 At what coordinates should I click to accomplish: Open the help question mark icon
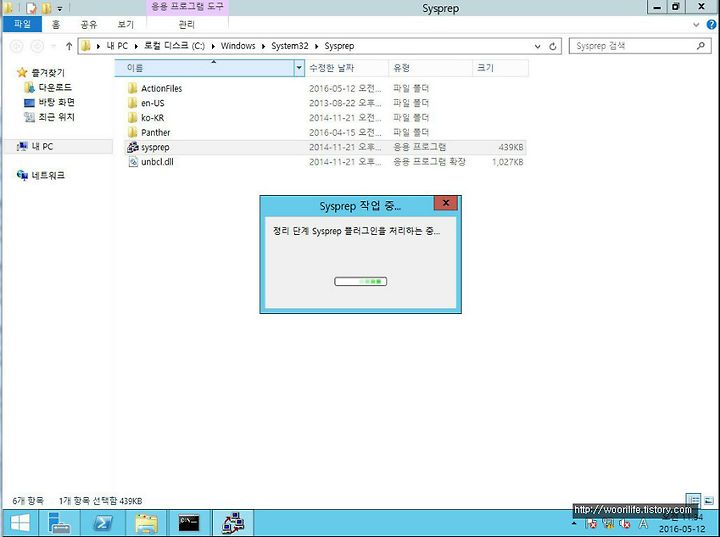(711, 25)
